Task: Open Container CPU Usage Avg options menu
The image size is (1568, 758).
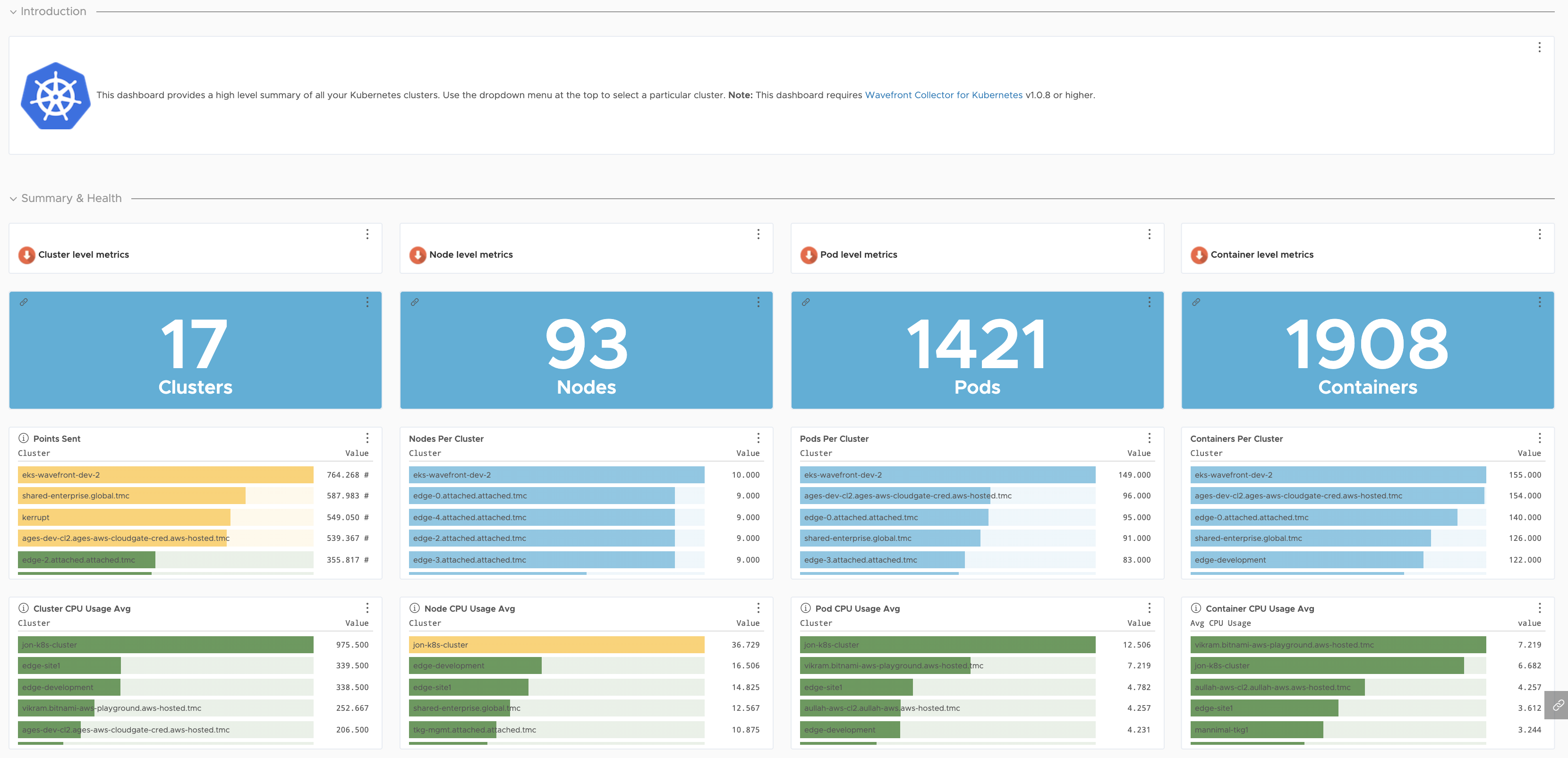Action: click(x=1539, y=608)
